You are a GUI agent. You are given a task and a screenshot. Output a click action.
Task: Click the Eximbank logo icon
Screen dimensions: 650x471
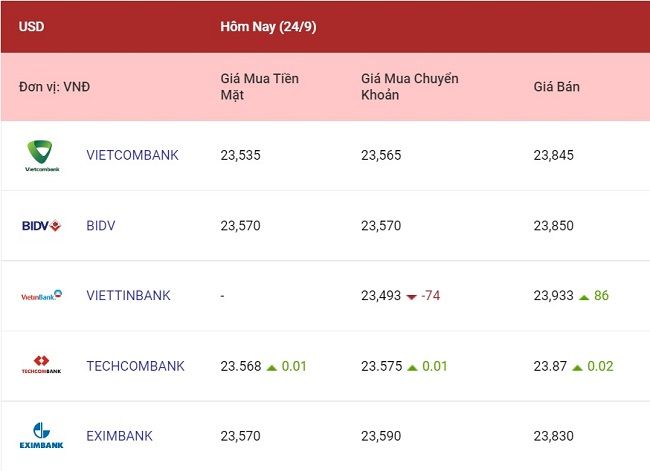pos(41,436)
